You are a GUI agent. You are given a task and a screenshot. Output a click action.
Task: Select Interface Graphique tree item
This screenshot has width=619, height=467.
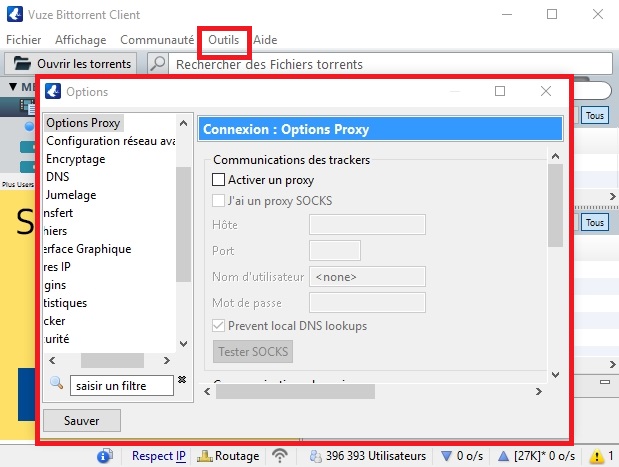87,249
